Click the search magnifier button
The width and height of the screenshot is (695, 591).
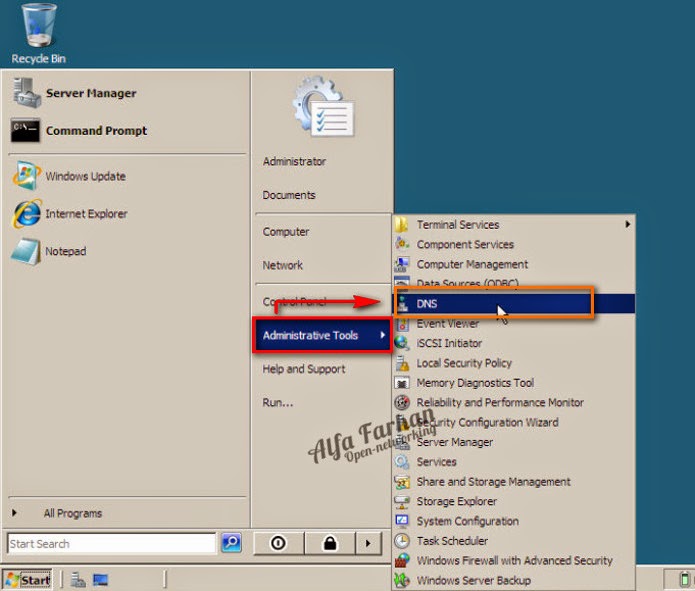coord(231,543)
